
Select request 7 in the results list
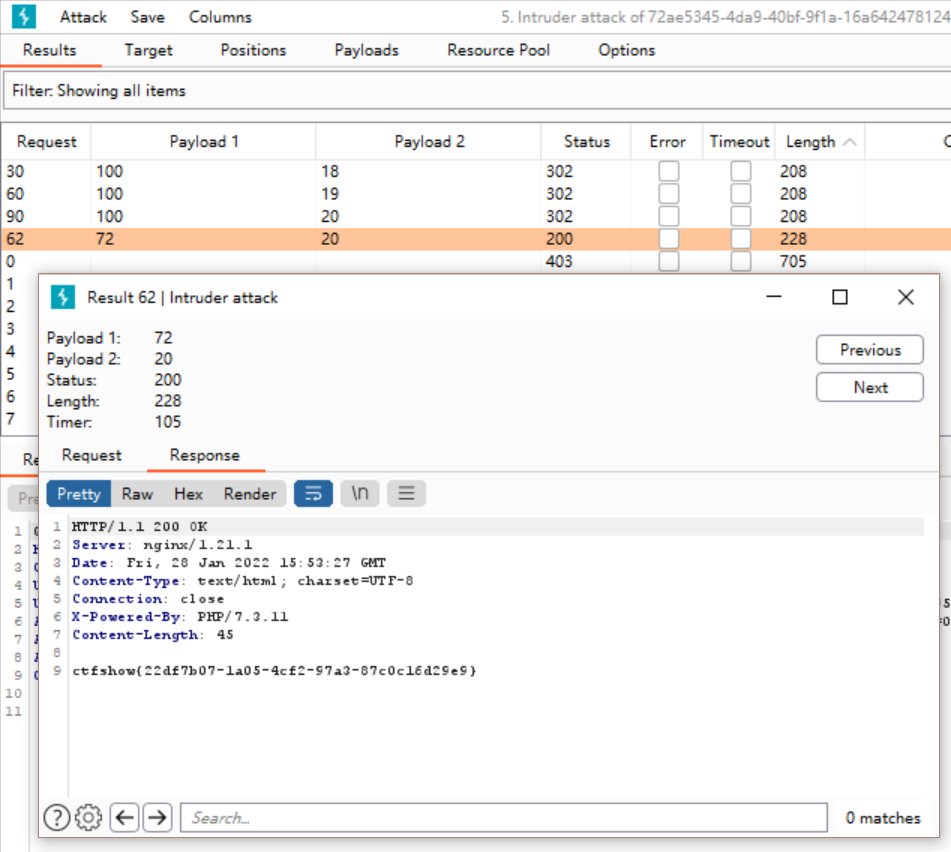click(10, 418)
